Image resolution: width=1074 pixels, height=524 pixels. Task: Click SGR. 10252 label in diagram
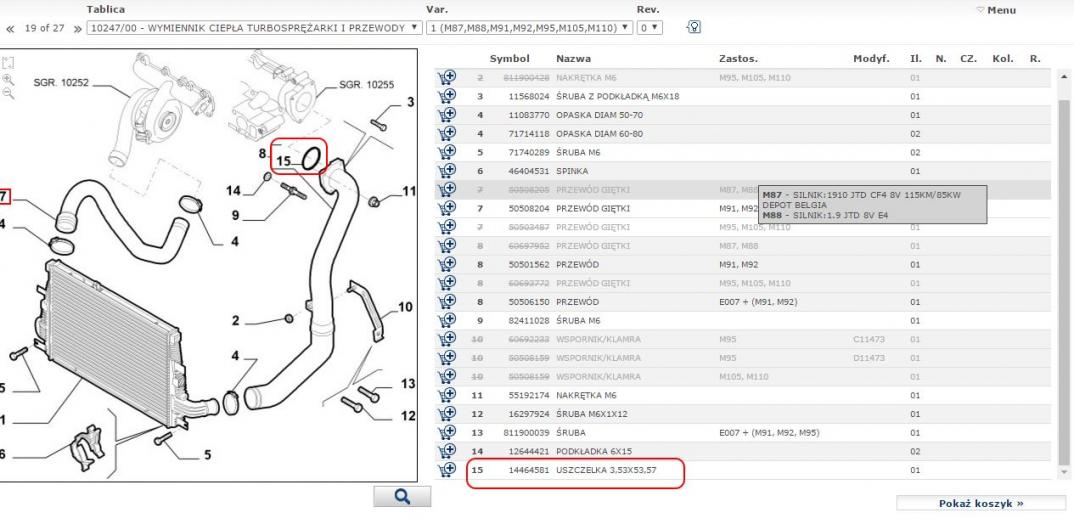click(61, 83)
